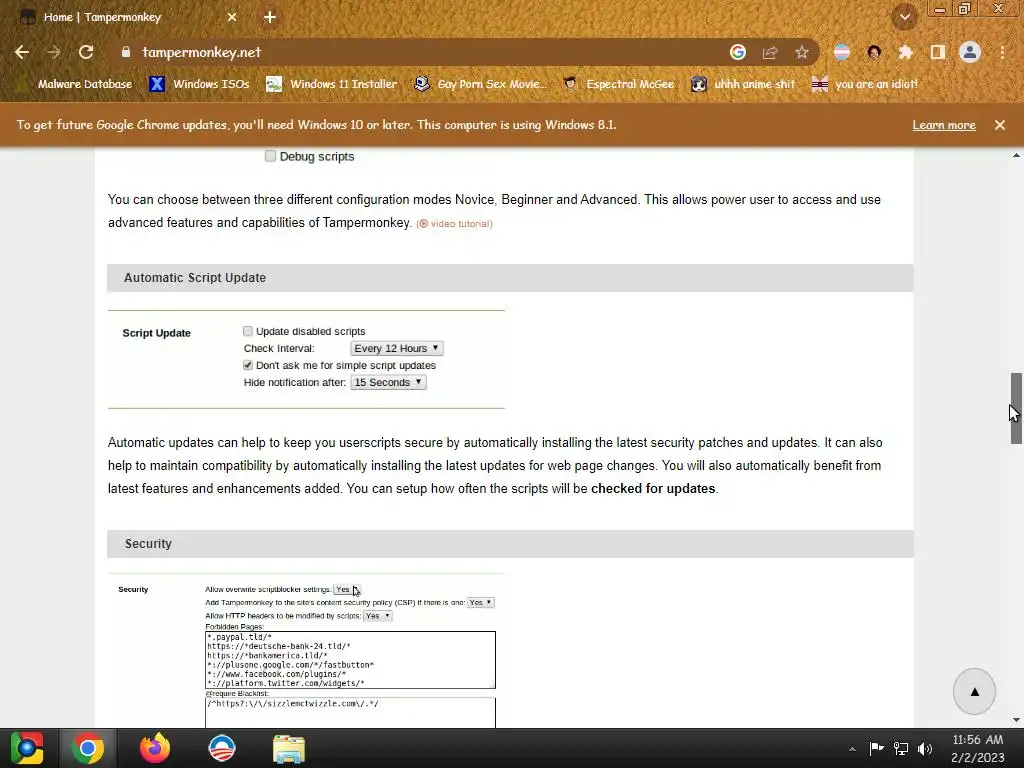Open the Google search icon in address bar

[x=738, y=52]
